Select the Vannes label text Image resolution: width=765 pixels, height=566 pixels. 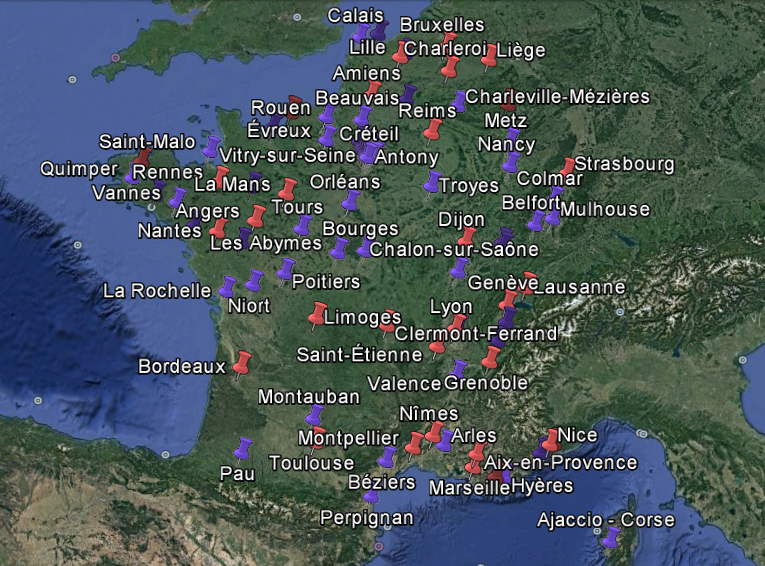(126, 193)
